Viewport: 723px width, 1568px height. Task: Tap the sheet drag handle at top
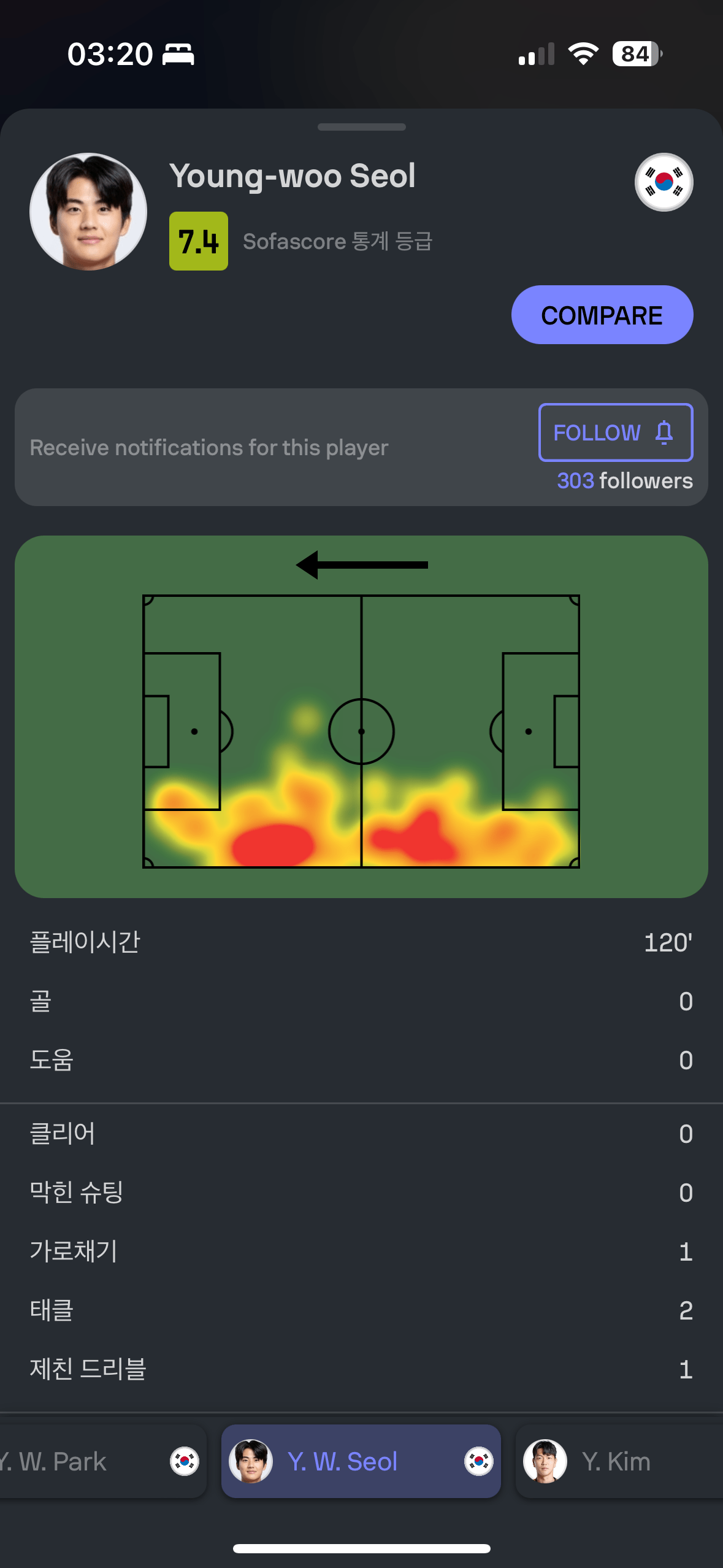pyautogui.click(x=362, y=127)
